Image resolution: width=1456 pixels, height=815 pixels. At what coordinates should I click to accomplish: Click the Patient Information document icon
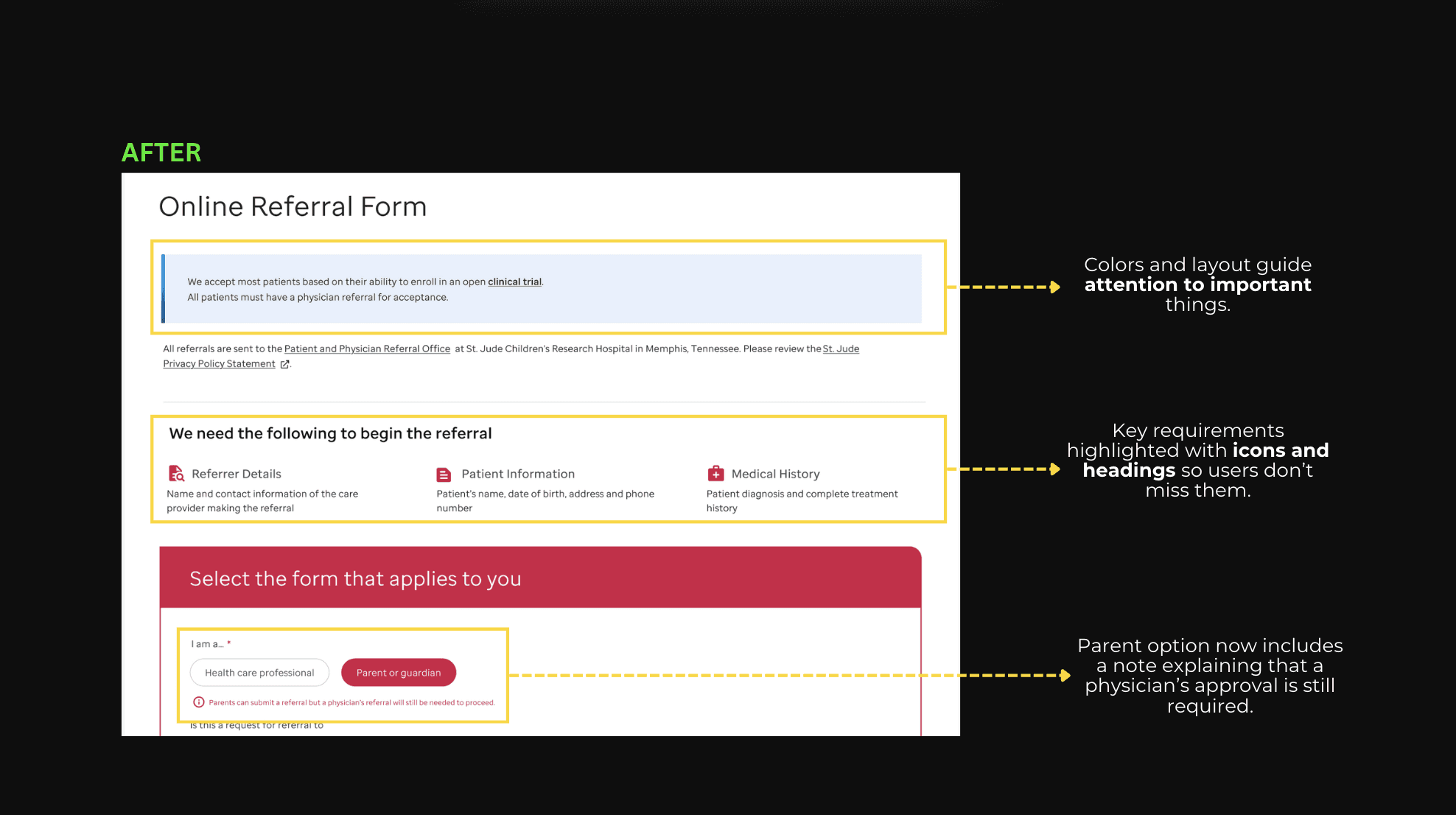pos(444,475)
